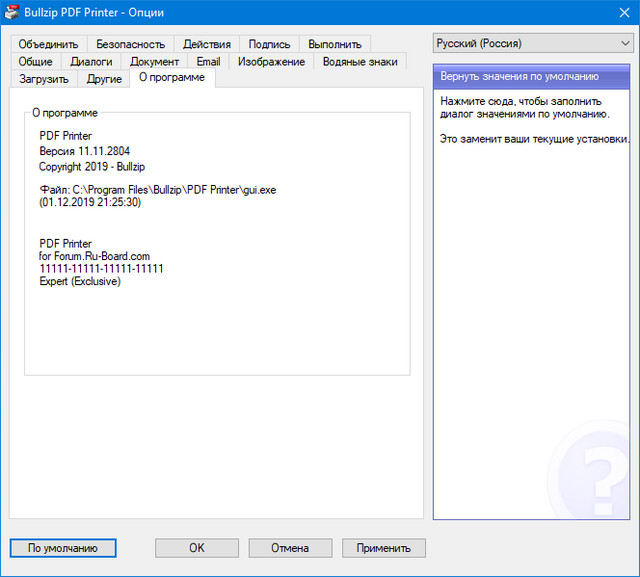The height and width of the screenshot is (577, 640).
Task: Open the Документ tab
Action: pyautogui.click(x=154, y=61)
